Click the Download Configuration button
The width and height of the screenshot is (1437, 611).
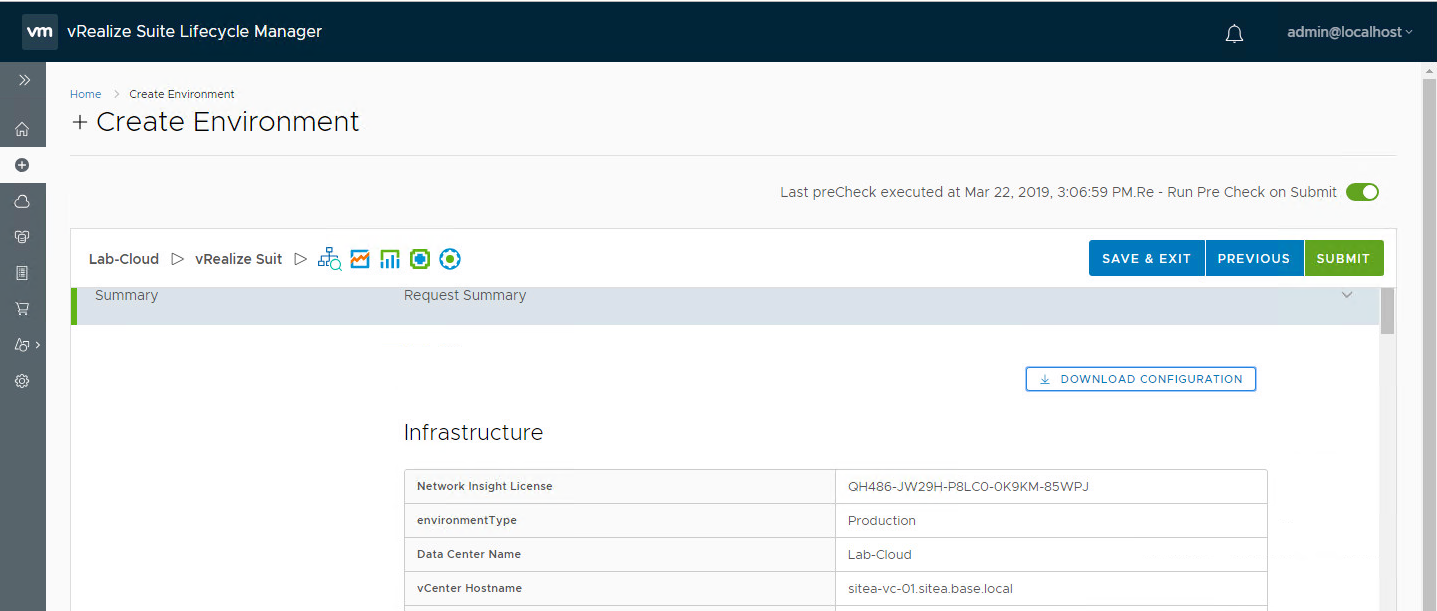(1140, 379)
